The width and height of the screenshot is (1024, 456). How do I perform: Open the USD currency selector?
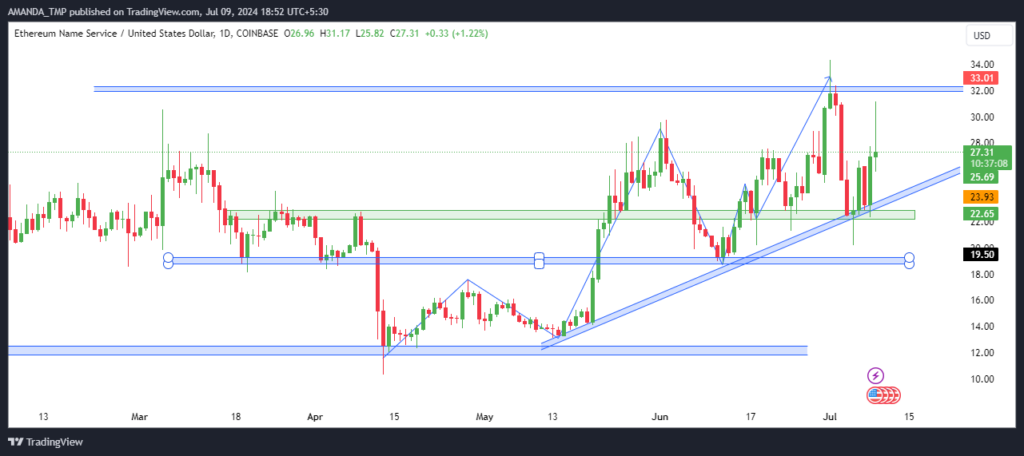pos(981,37)
